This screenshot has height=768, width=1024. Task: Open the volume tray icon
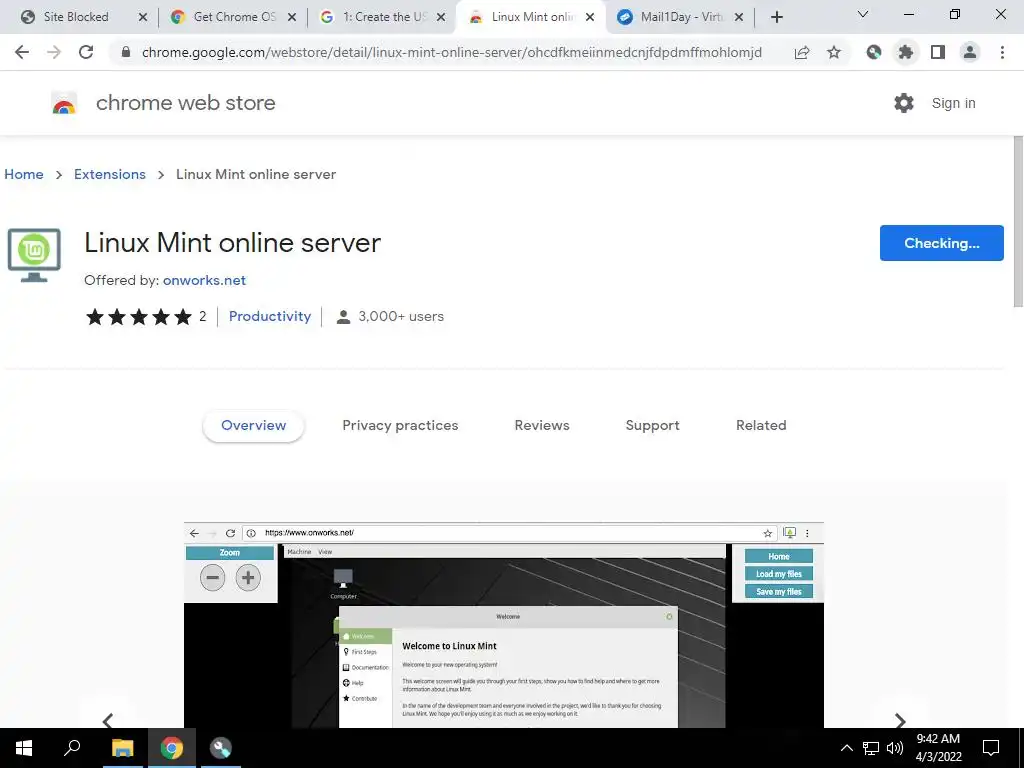tap(895, 748)
